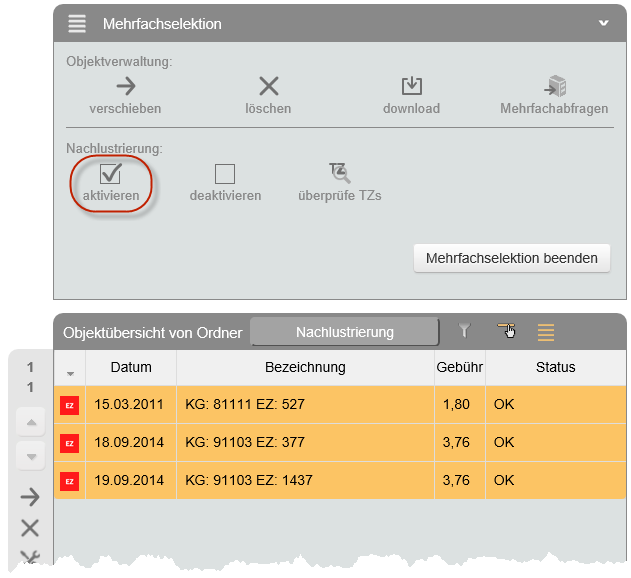Collapse the Mehrfachselektion panel chevron
This screenshot has height=578, width=631.
click(x=603, y=23)
